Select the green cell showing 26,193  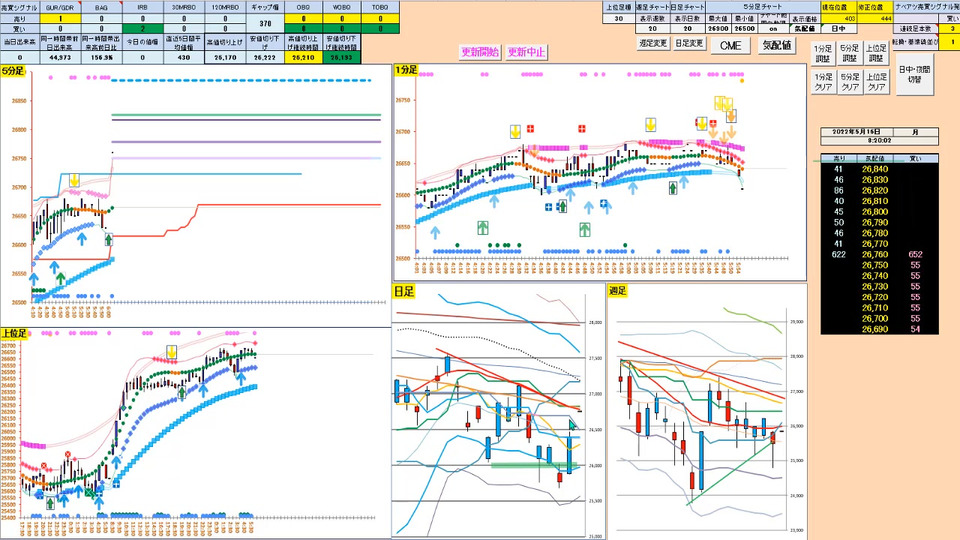(342, 58)
